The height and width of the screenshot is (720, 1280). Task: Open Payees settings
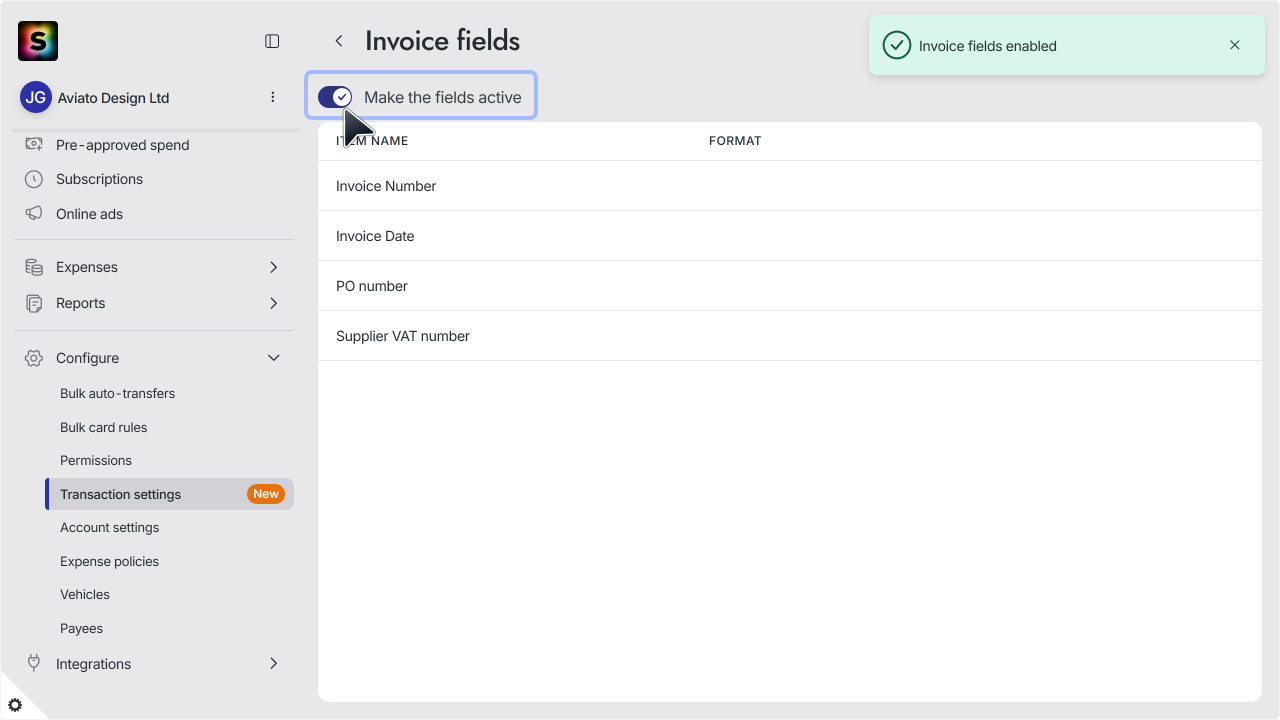(81, 628)
